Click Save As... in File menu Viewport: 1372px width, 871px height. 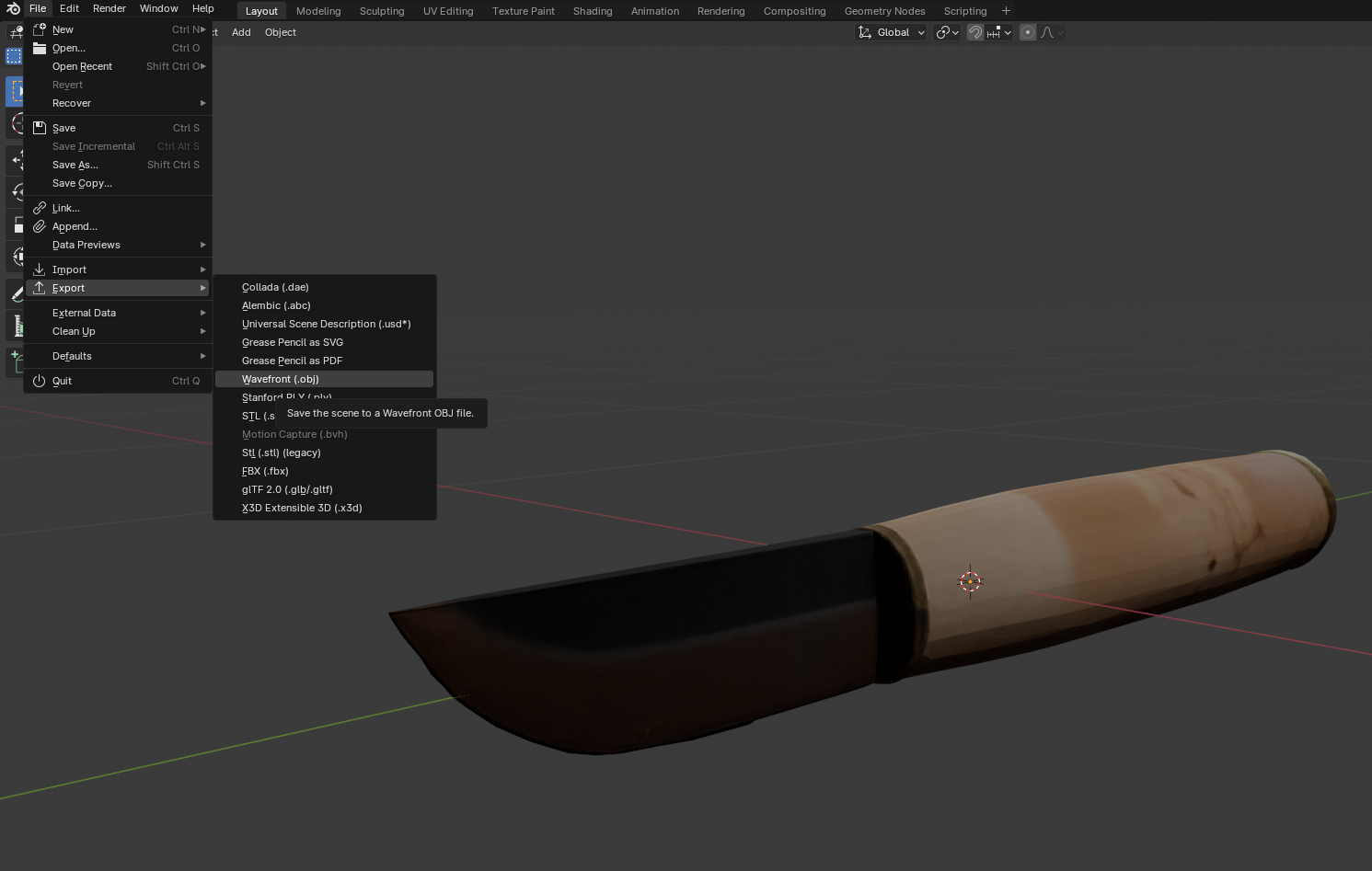pyautogui.click(x=75, y=165)
